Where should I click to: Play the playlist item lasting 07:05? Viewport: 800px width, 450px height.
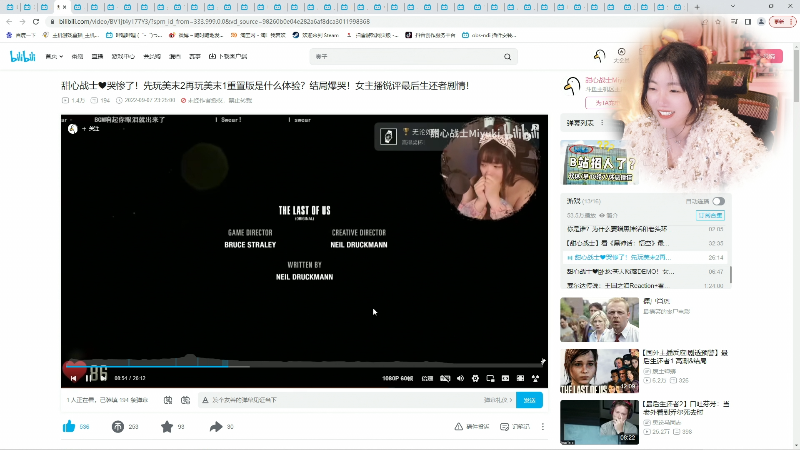645,229
